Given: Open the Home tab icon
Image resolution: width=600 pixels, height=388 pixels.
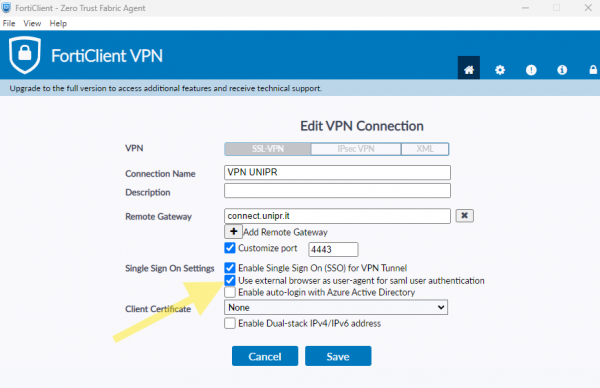Looking at the screenshot, I should (469, 70).
